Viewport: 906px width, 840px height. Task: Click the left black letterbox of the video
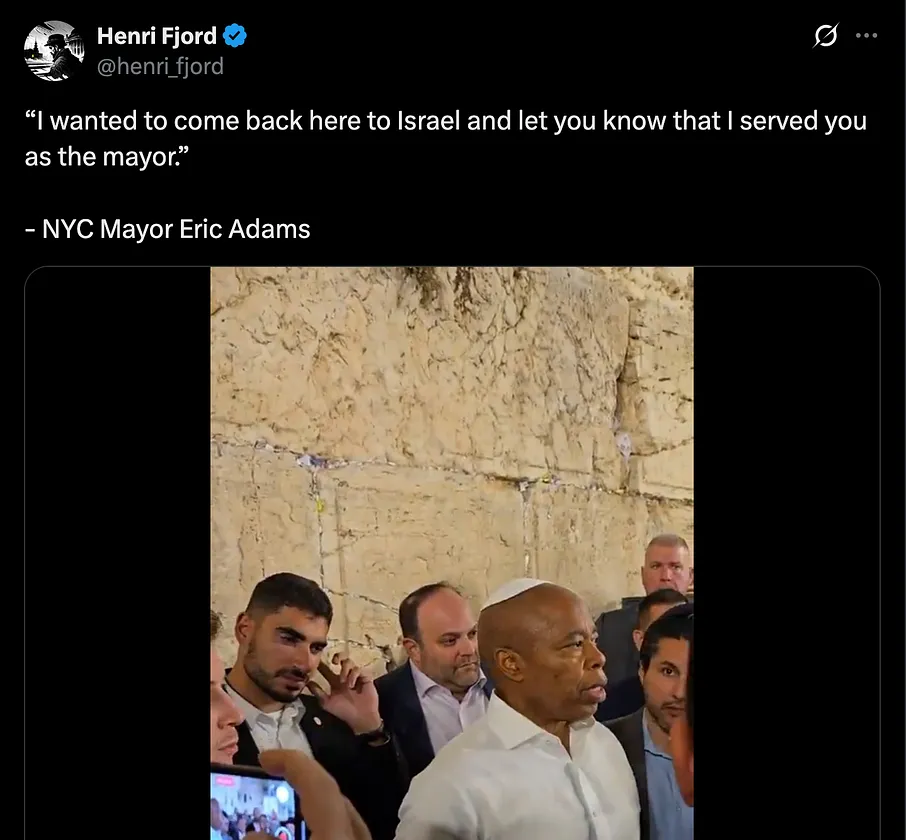click(x=118, y=553)
